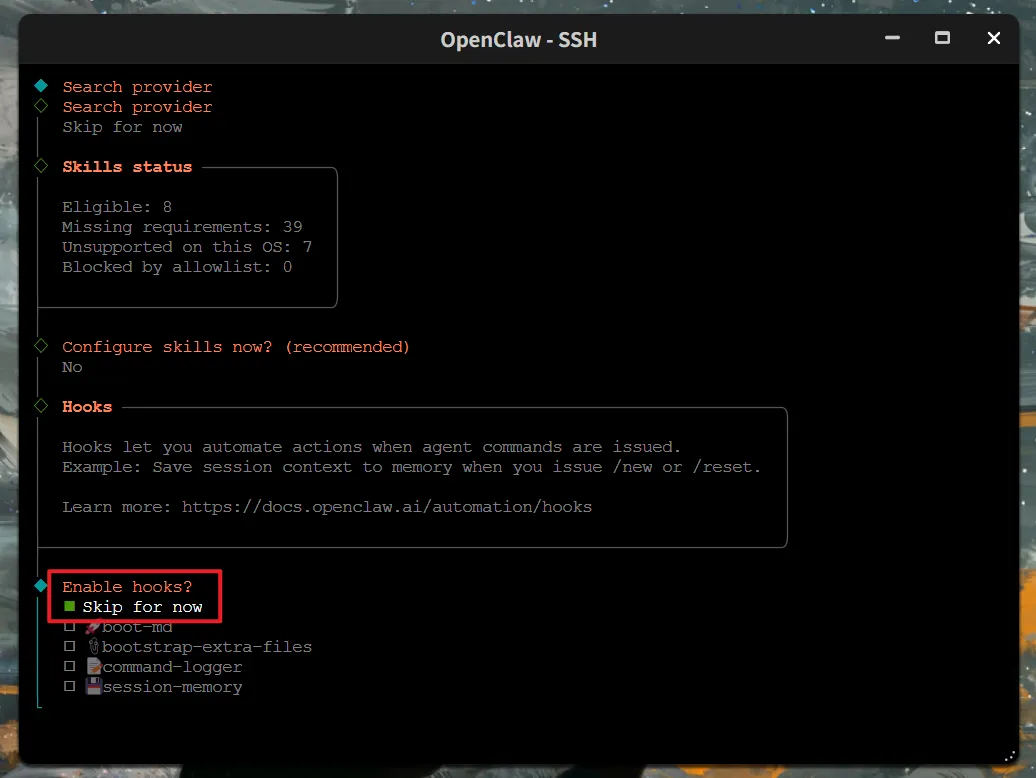Click the OpenClaw - SSH window title
This screenshot has width=1036, height=778.
pyautogui.click(x=519, y=40)
